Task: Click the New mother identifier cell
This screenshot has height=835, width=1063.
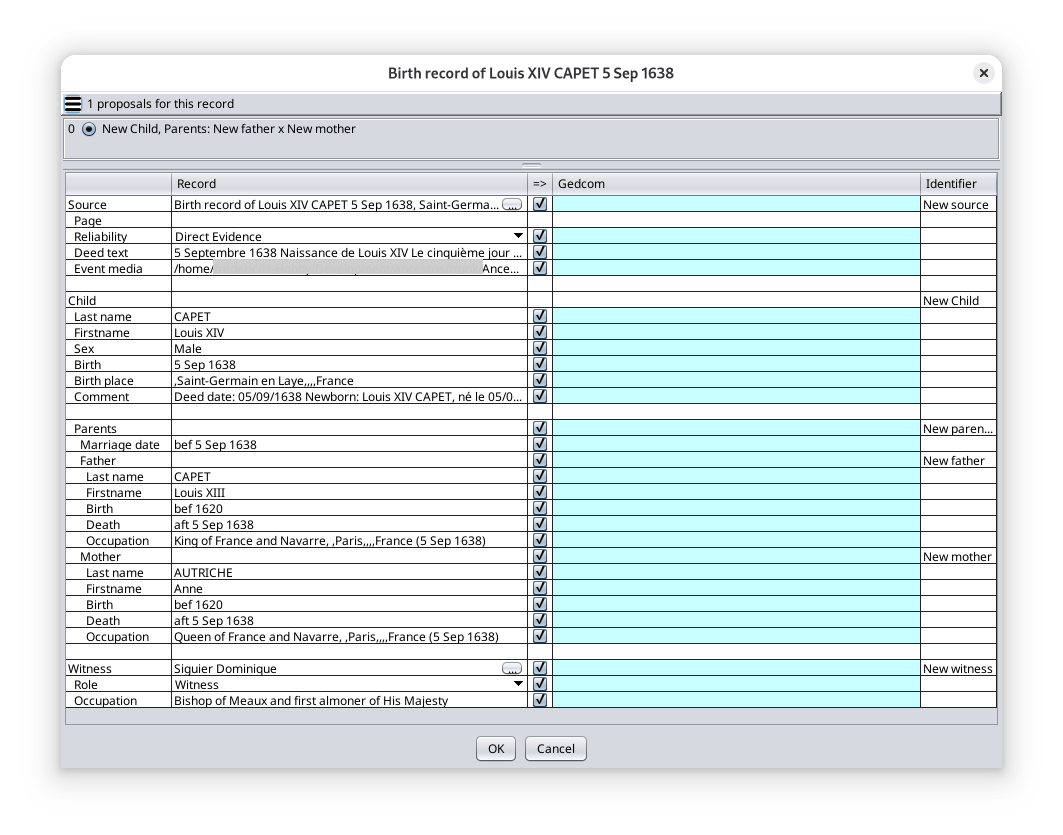Action: 959,557
